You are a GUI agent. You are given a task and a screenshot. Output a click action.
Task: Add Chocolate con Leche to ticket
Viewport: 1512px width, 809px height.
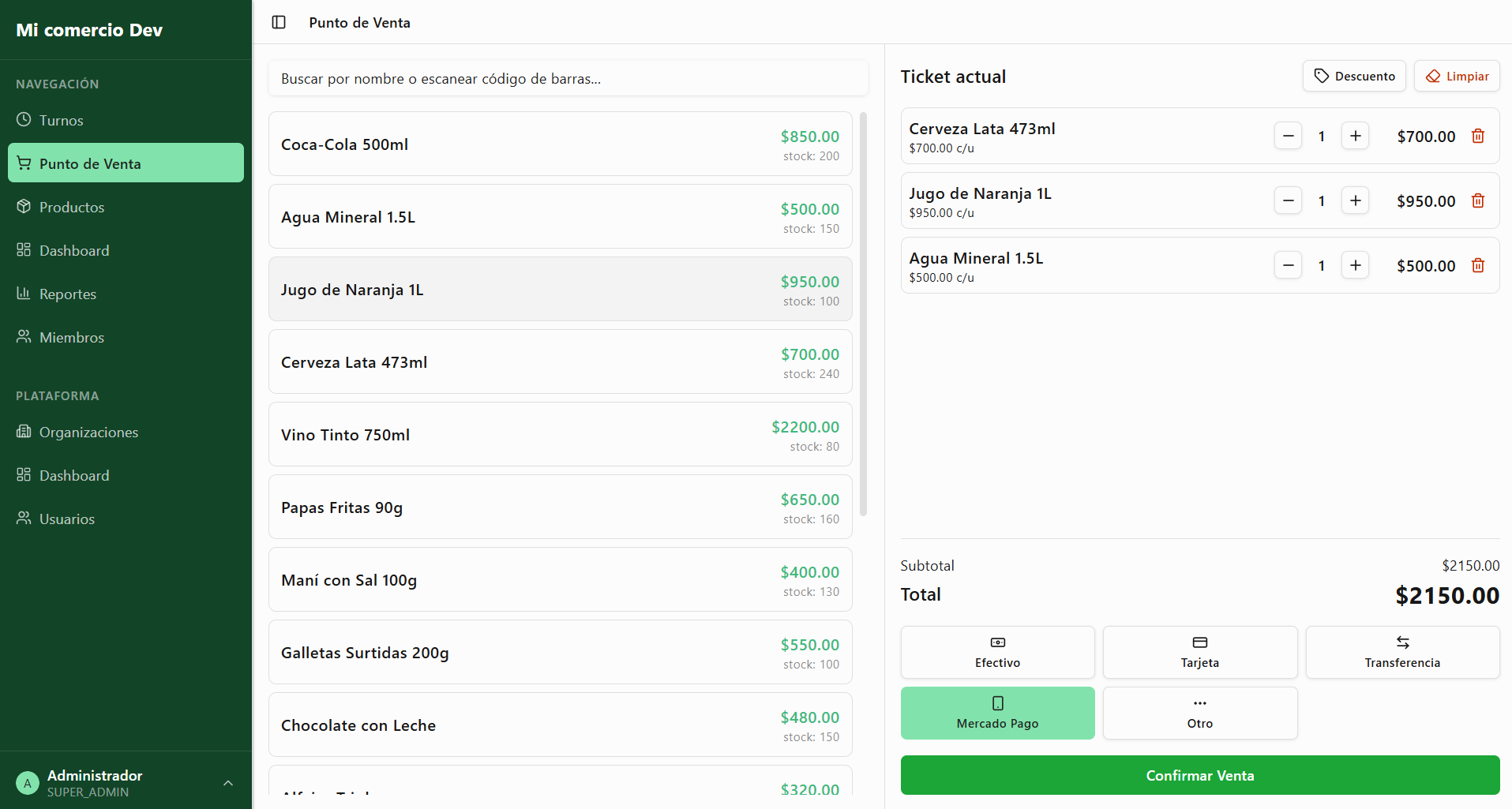tap(560, 725)
